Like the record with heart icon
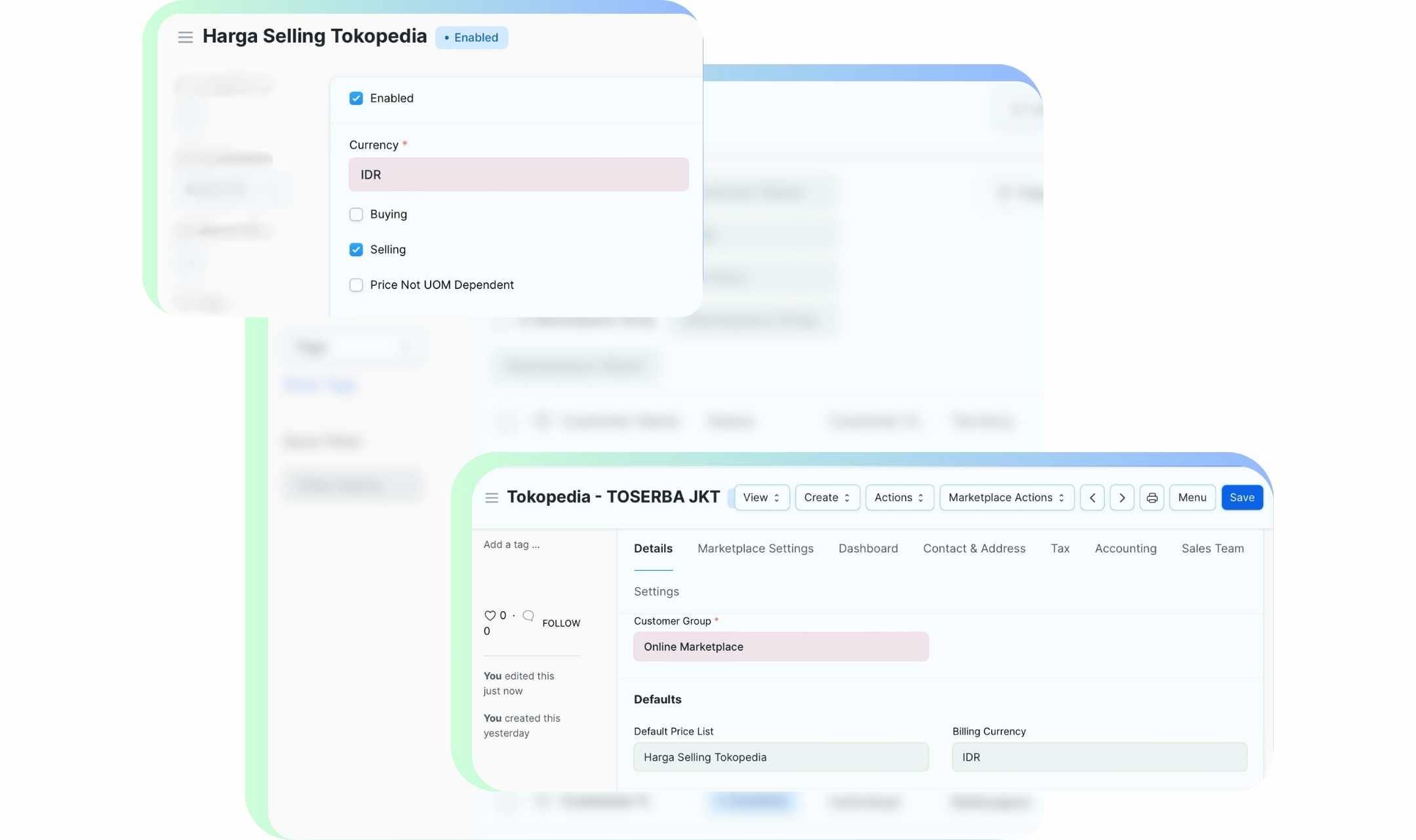Image resolution: width=1416 pixels, height=840 pixels. (490, 616)
